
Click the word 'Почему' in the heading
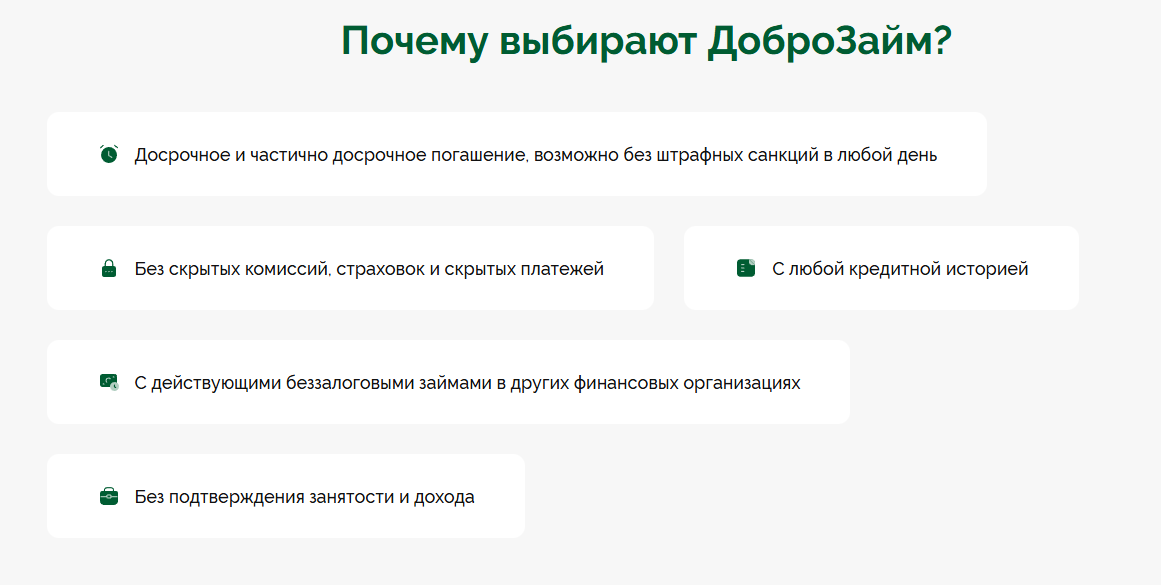tap(415, 41)
